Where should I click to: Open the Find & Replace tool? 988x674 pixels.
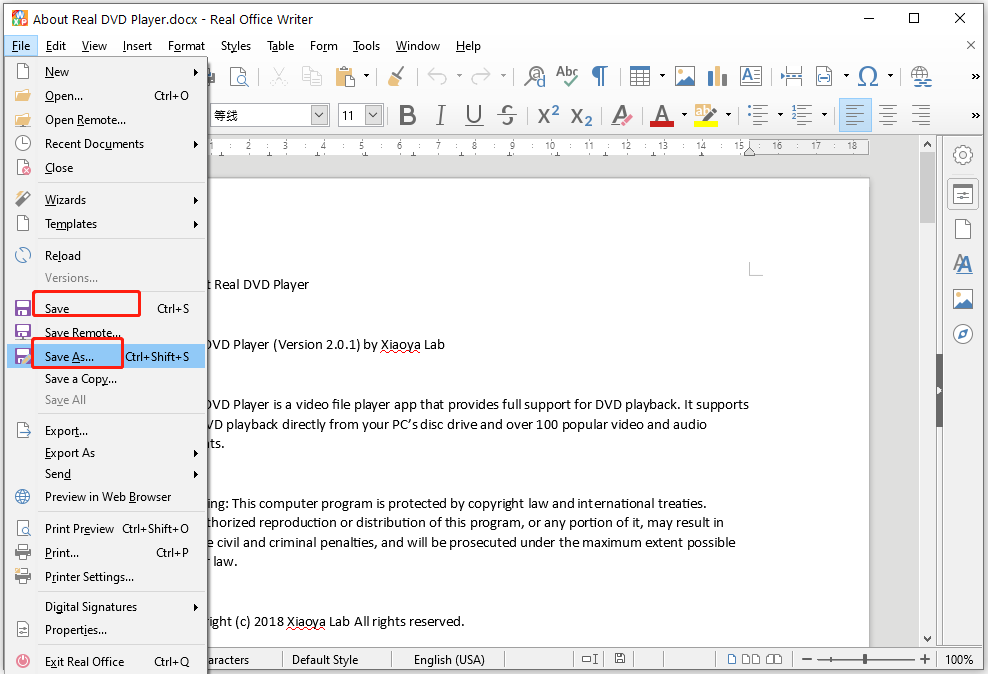pyautogui.click(x=536, y=76)
